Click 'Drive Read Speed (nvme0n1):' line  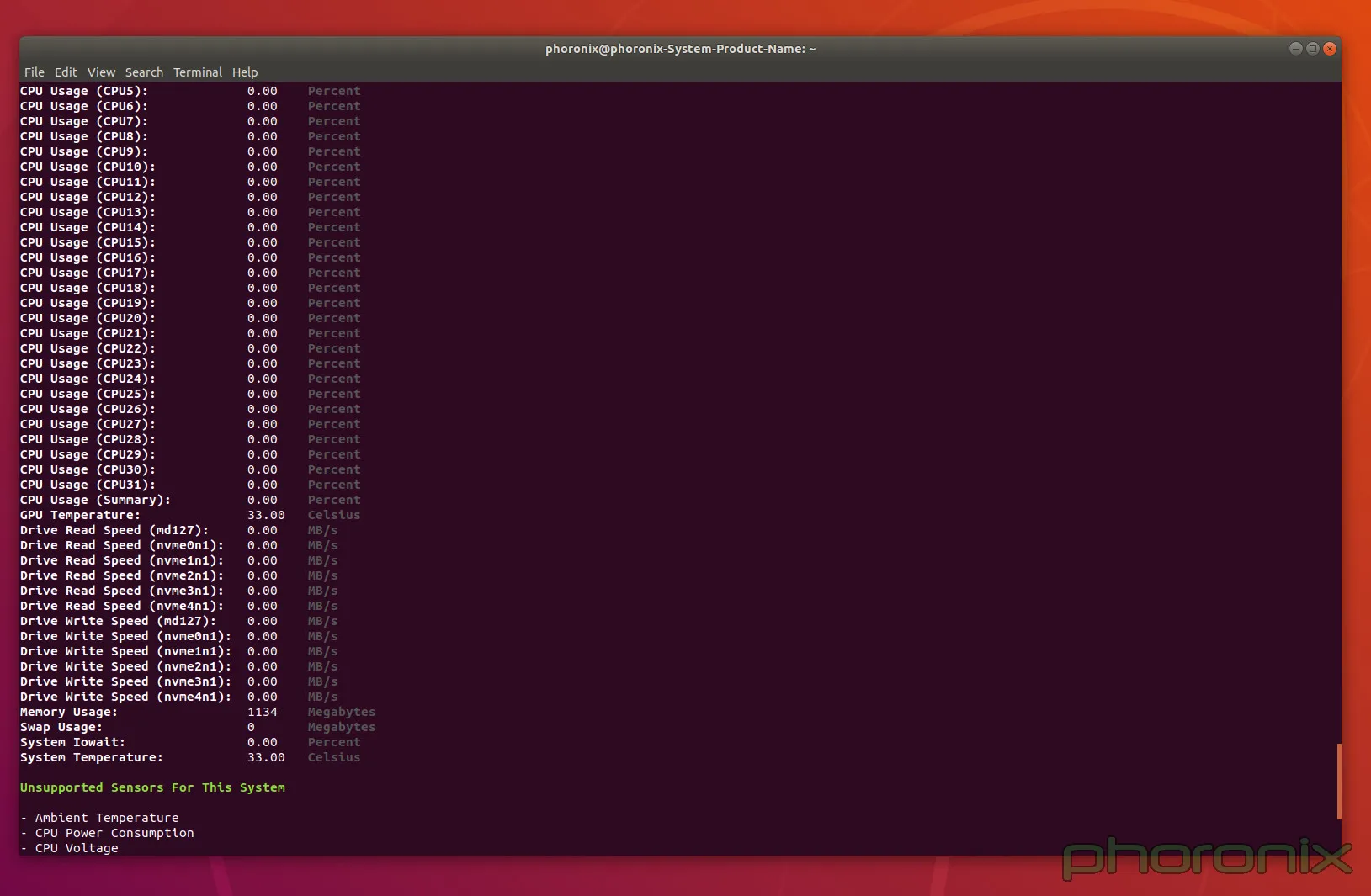click(x=178, y=545)
